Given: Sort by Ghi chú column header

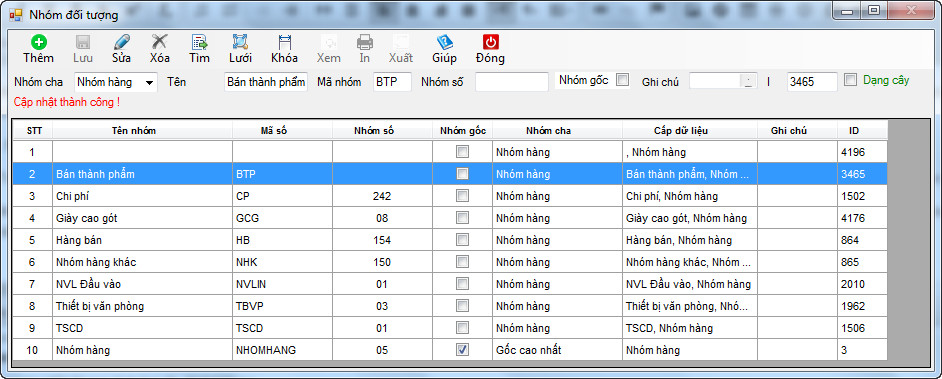Looking at the screenshot, I should coord(797,130).
